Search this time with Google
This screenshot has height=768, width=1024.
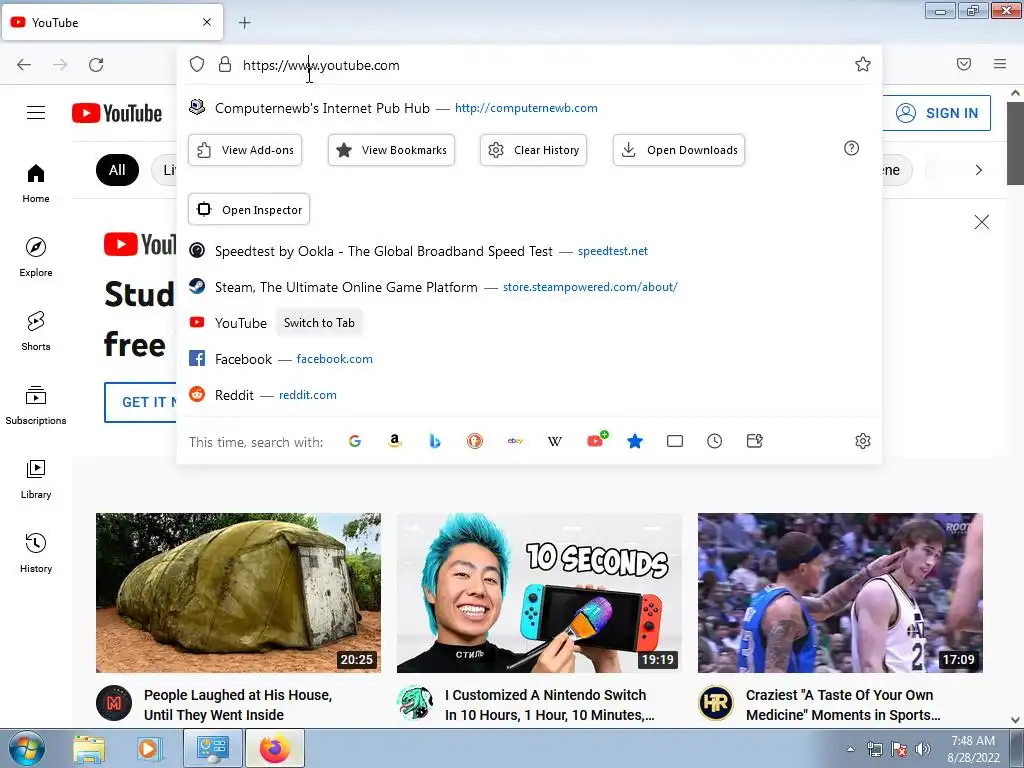[355, 441]
